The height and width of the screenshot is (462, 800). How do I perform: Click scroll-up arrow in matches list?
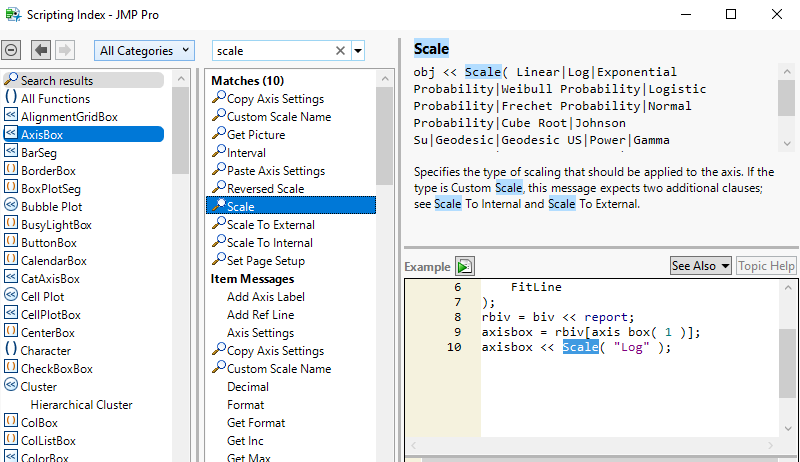pyautogui.click(x=385, y=79)
